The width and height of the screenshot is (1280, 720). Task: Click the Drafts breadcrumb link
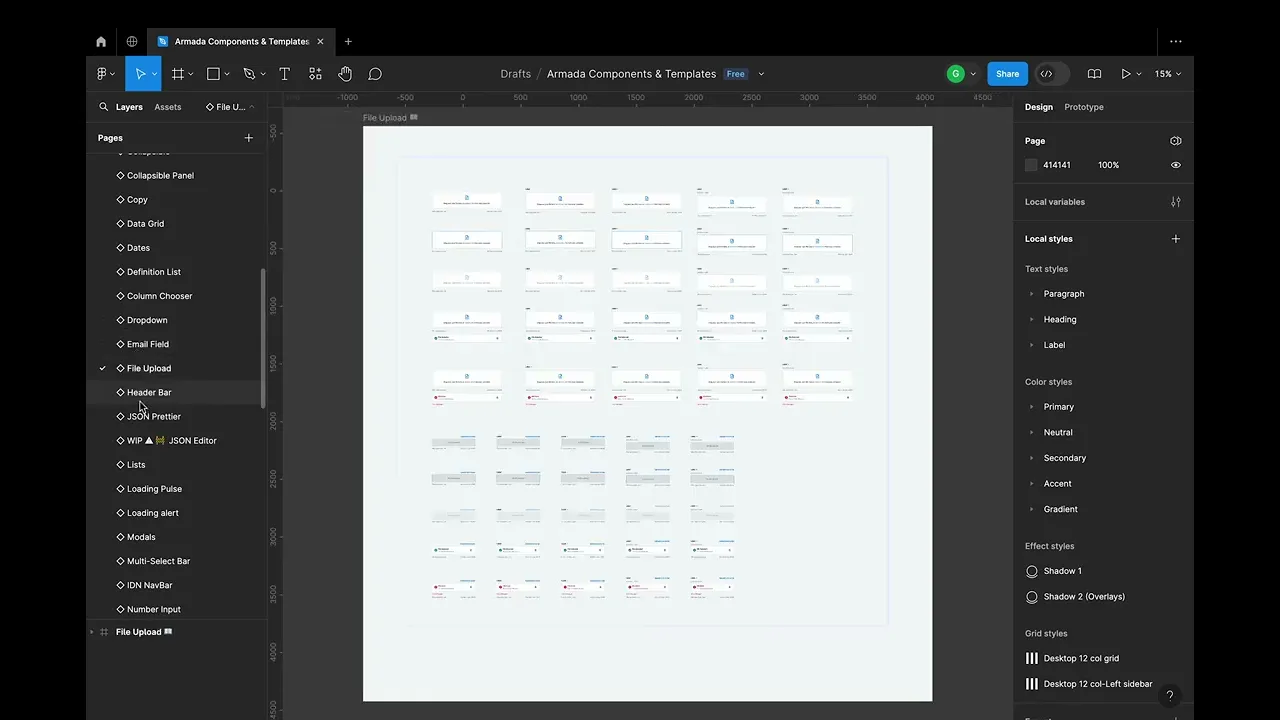click(x=516, y=74)
